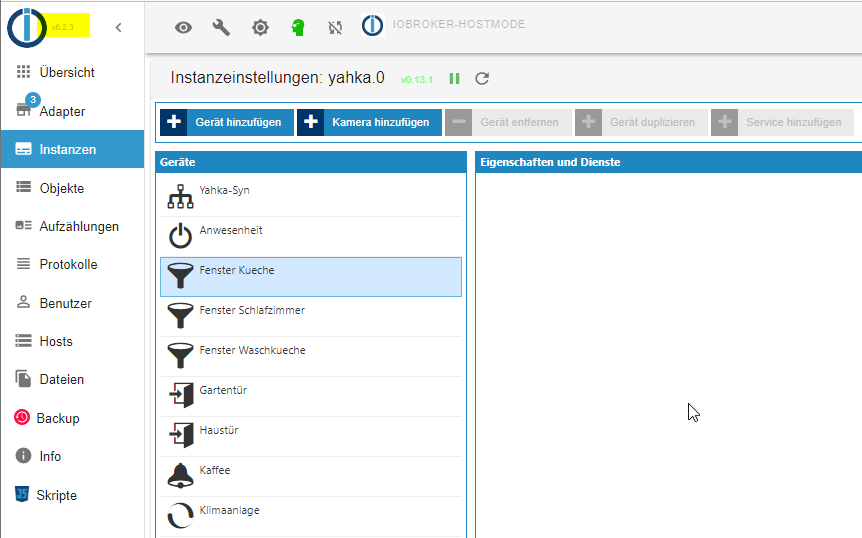
Task: Restart the yahka.0 instance with reload icon
Action: point(482,79)
